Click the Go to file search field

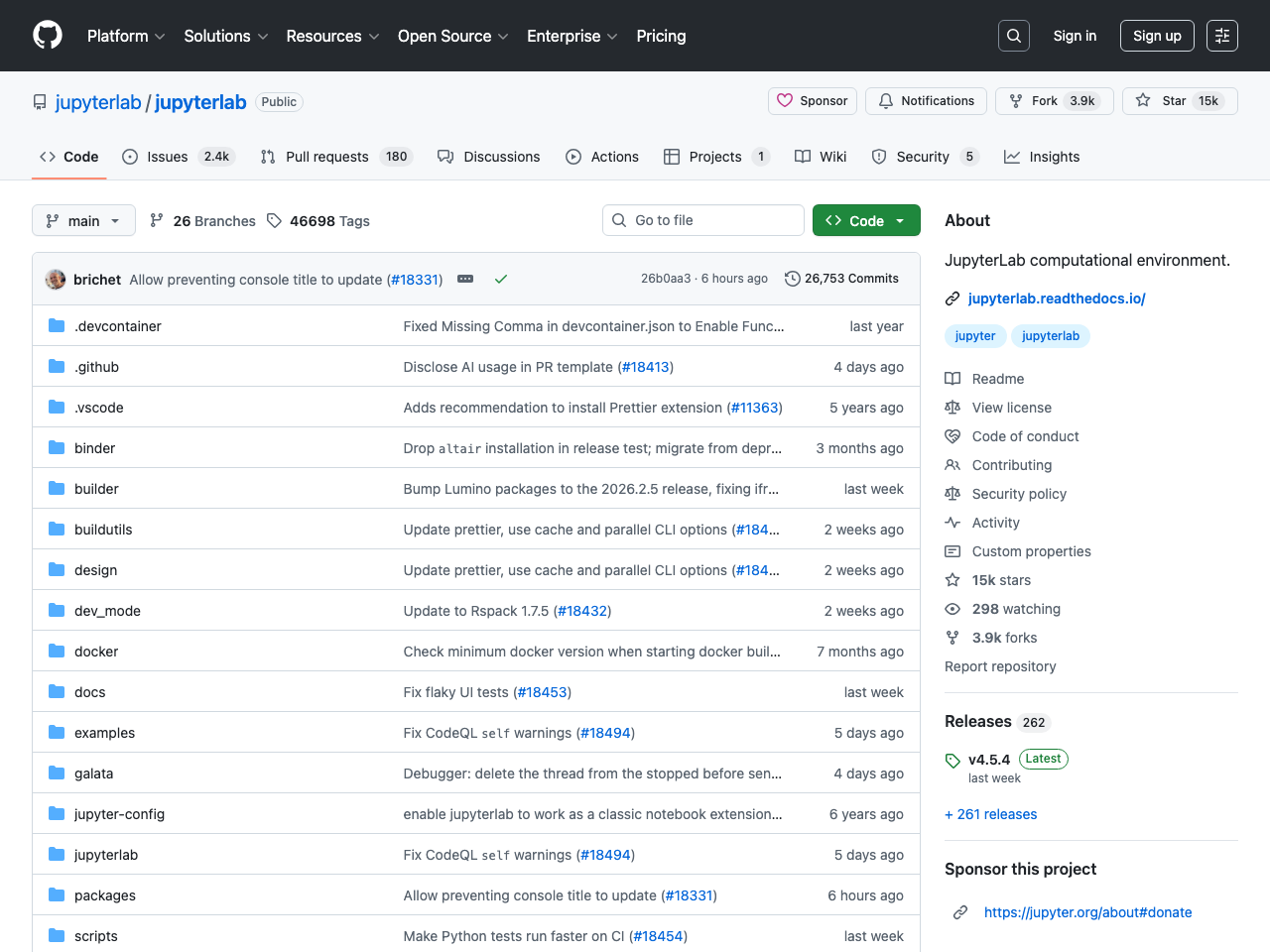pos(702,220)
